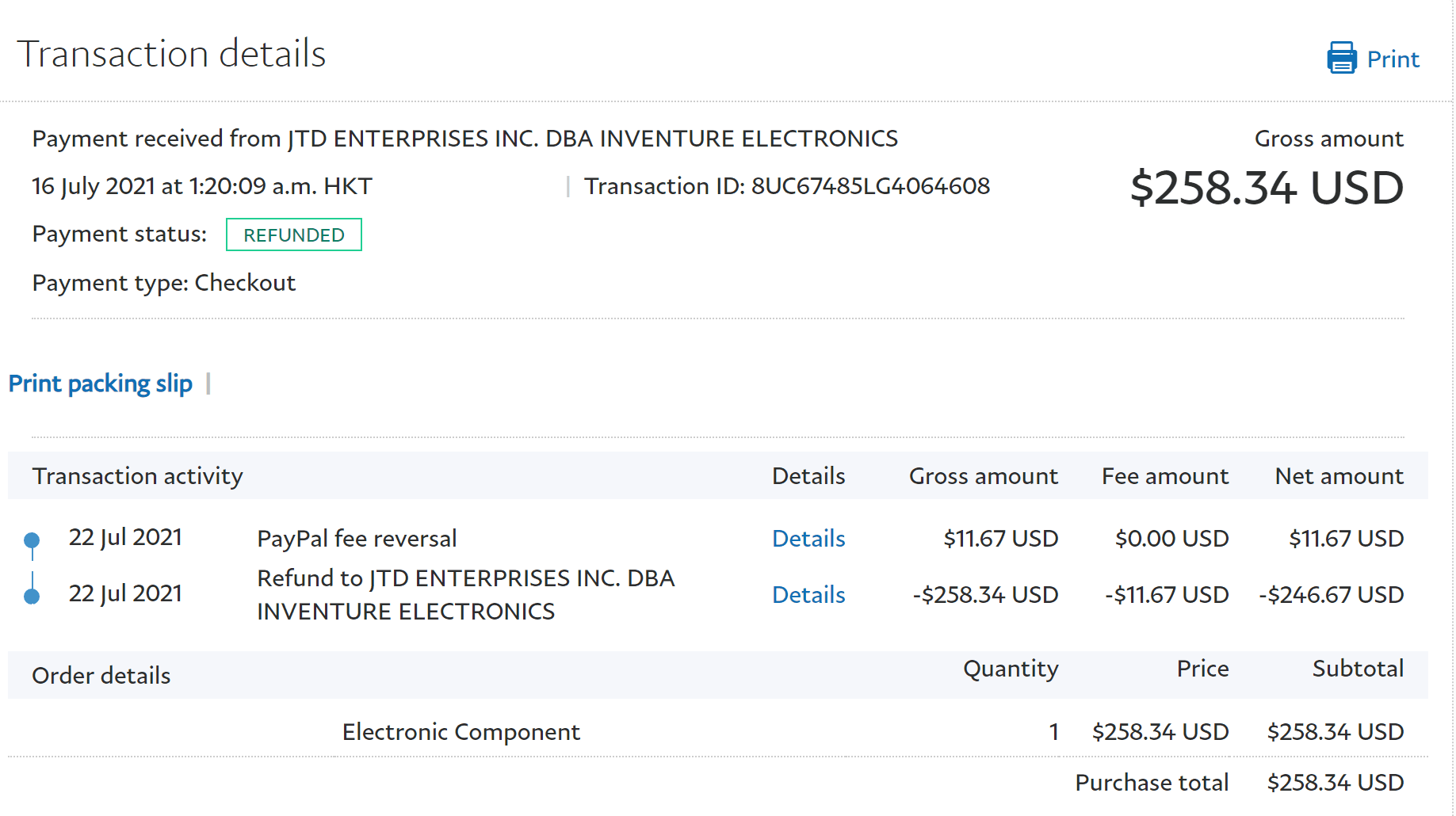The height and width of the screenshot is (816, 1456).
Task: Click the Print link text
Action: (x=1393, y=59)
